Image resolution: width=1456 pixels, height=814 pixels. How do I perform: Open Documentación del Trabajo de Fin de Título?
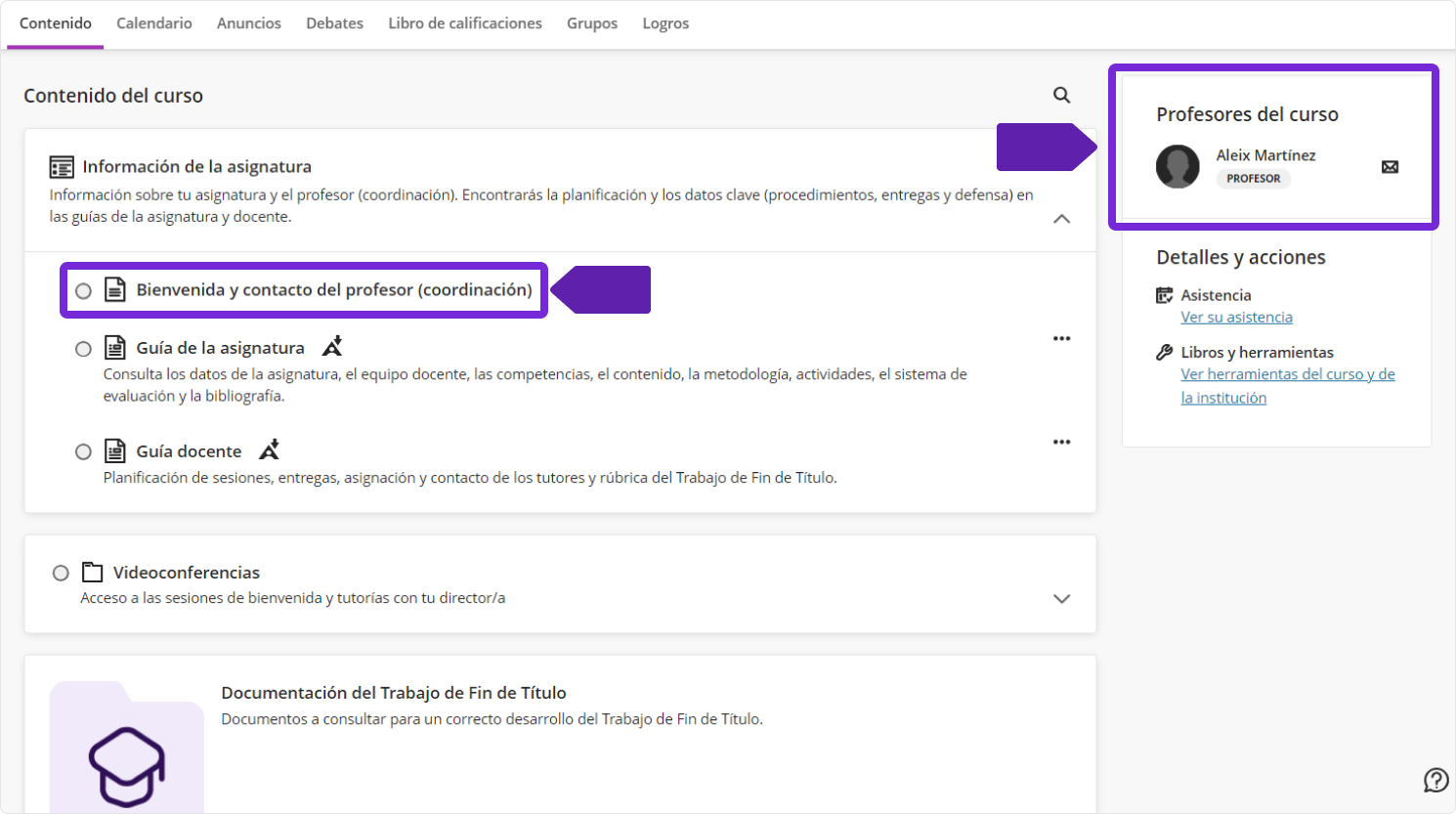(393, 693)
